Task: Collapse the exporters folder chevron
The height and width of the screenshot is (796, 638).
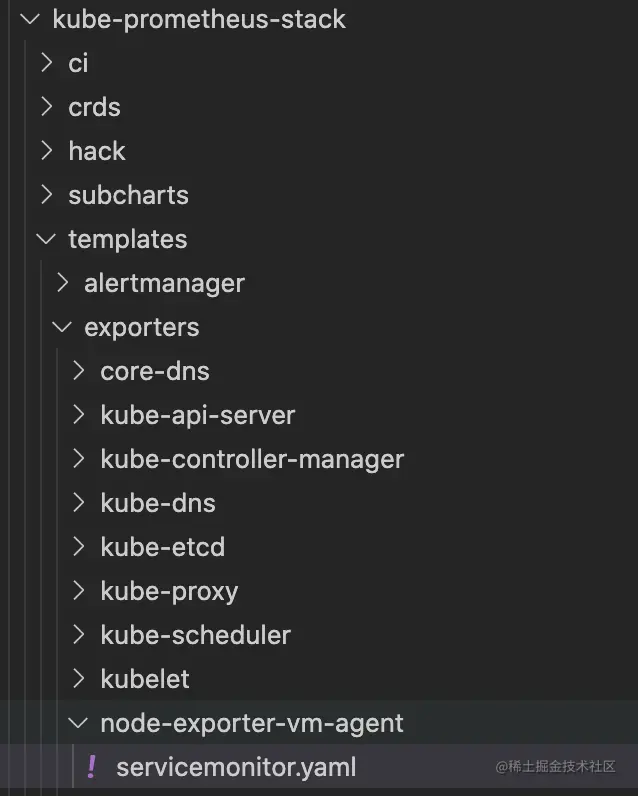Action: point(62,327)
